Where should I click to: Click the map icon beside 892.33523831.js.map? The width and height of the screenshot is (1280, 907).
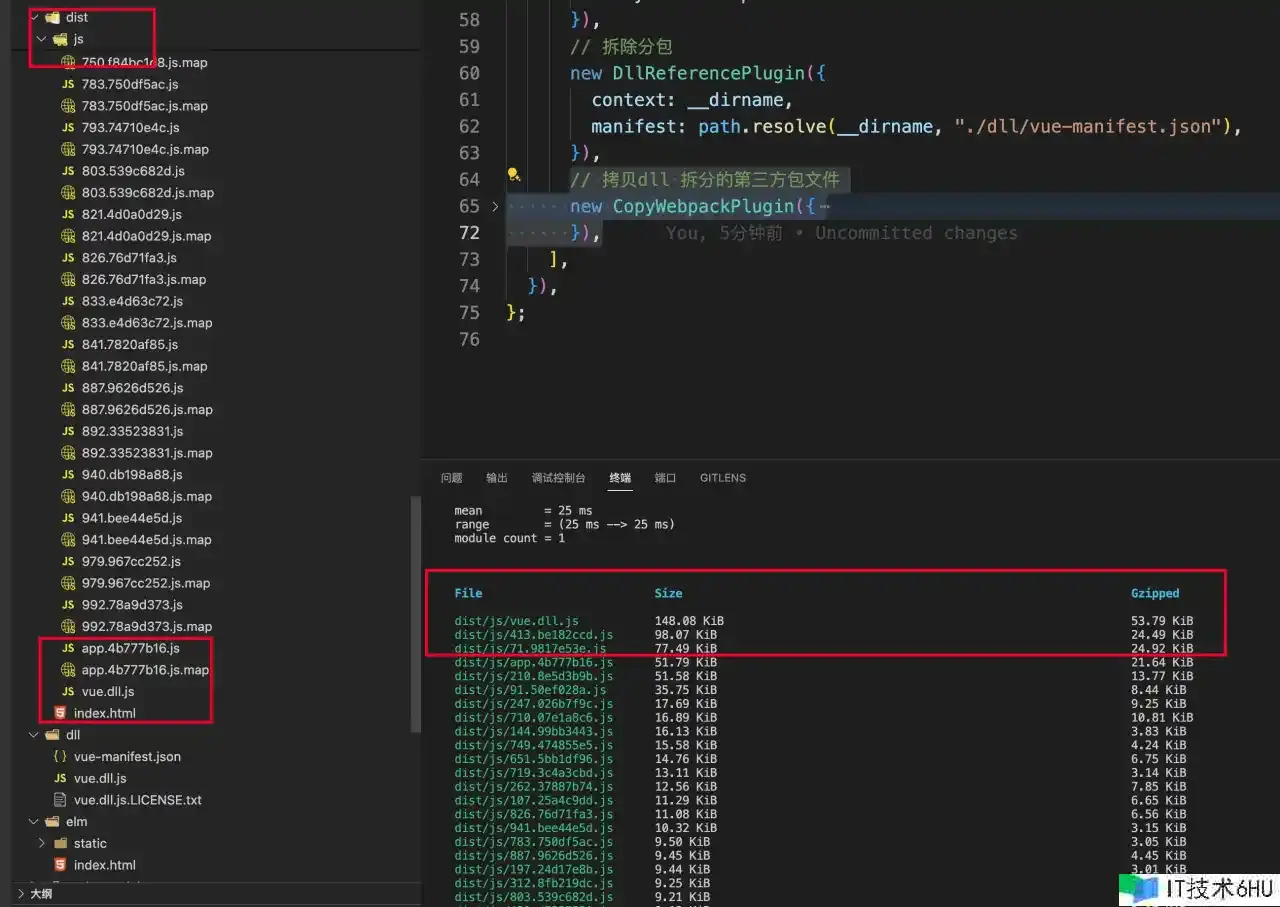click(x=68, y=453)
